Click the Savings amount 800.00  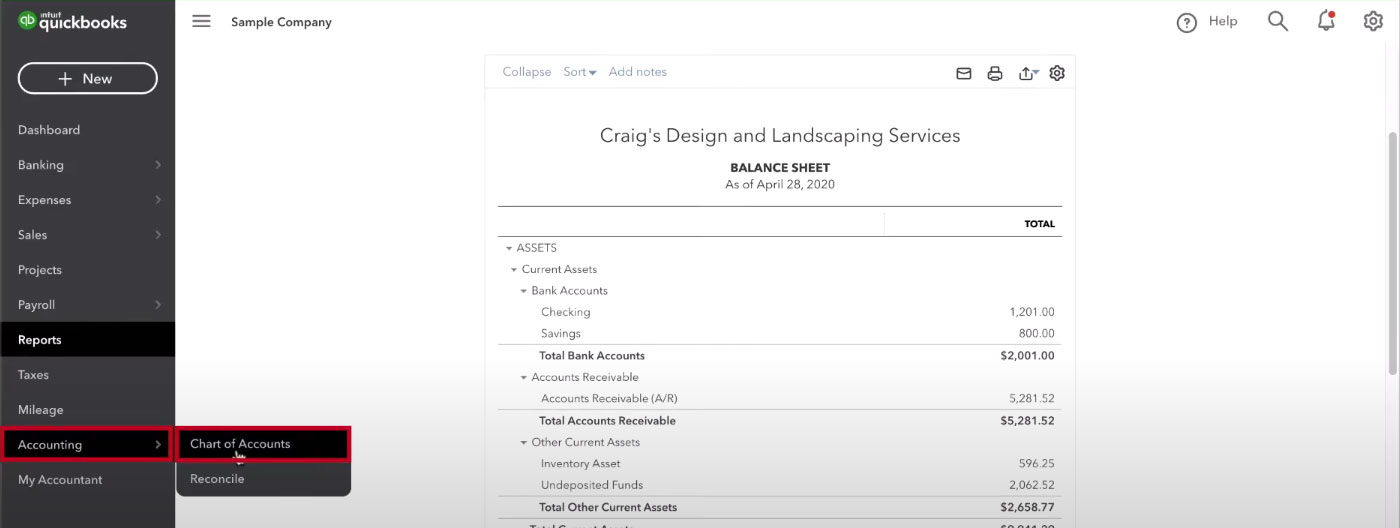[1037, 334]
